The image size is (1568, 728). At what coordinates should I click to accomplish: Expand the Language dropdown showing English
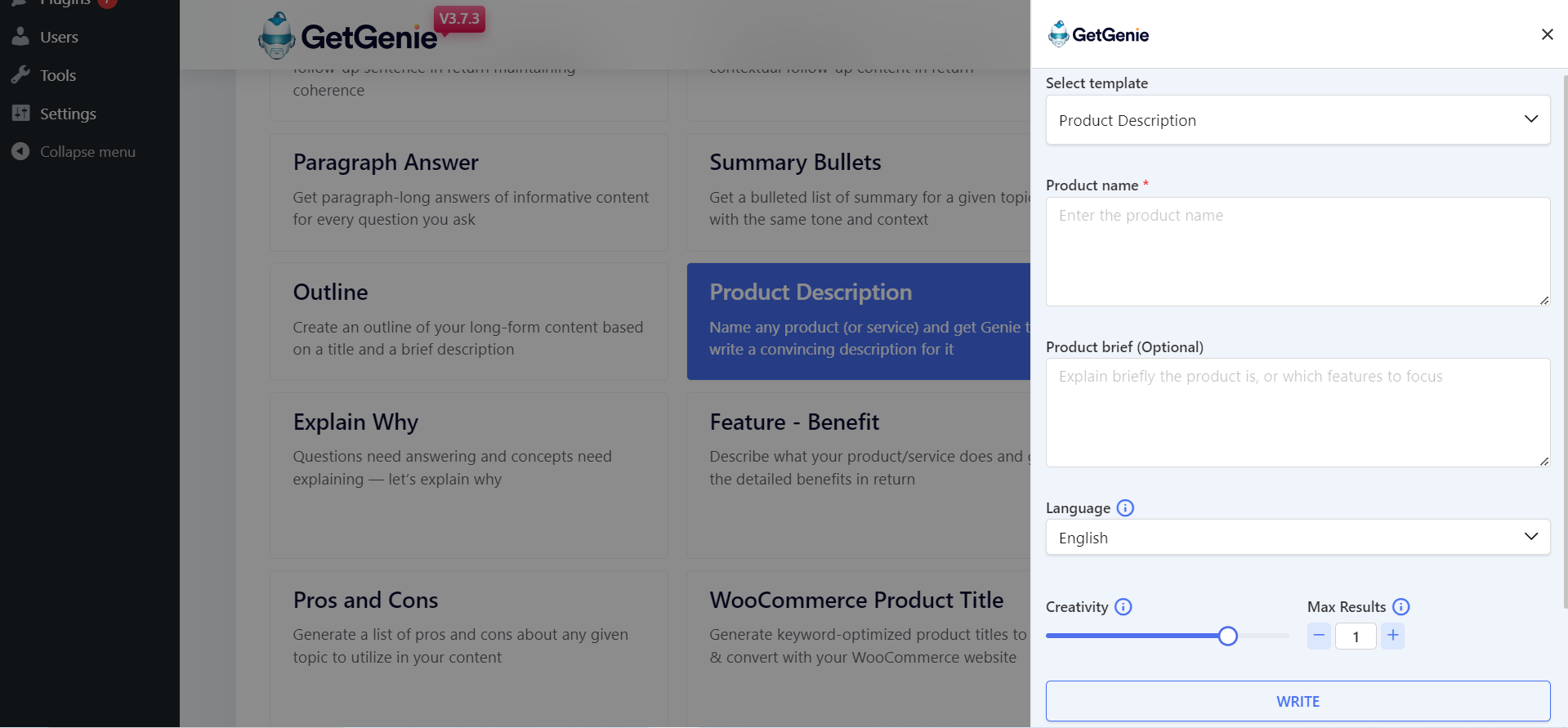[x=1298, y=538]
